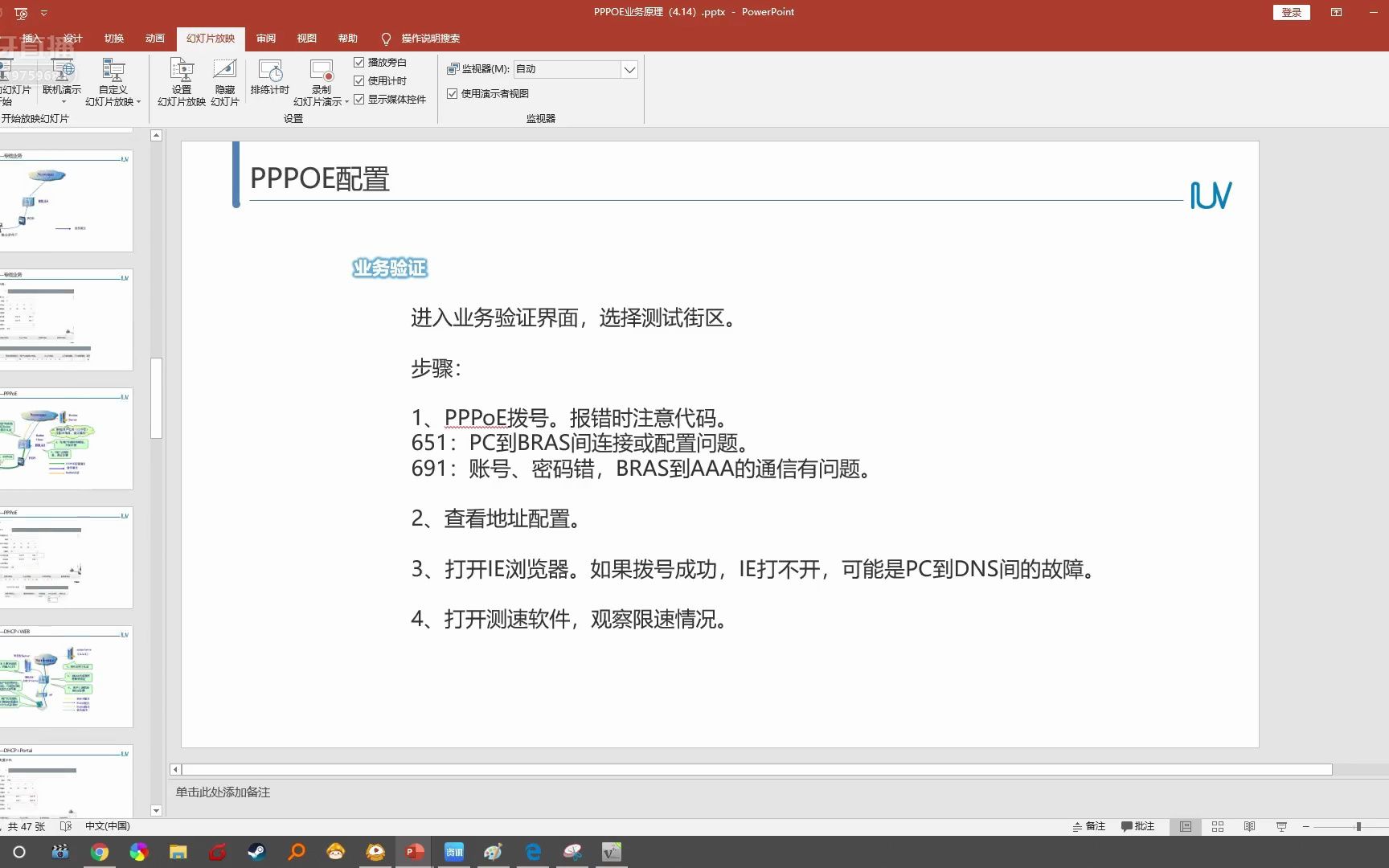Click the zoom out minus button
The width and height of the screenshot is (1389, 868).
coord(1306,826)
